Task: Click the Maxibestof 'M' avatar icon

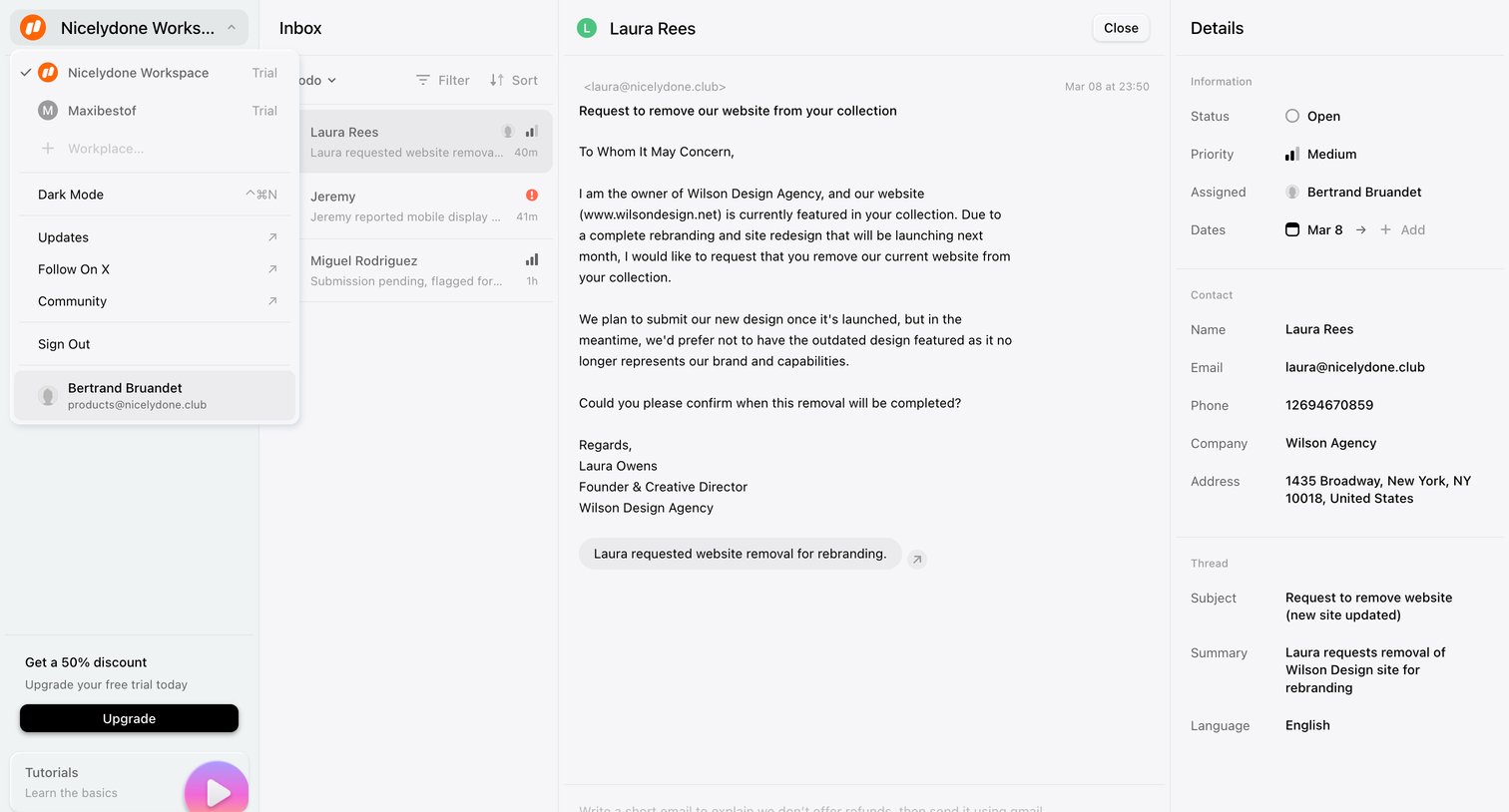Action: pyautogui.click(x=48, y=111)
